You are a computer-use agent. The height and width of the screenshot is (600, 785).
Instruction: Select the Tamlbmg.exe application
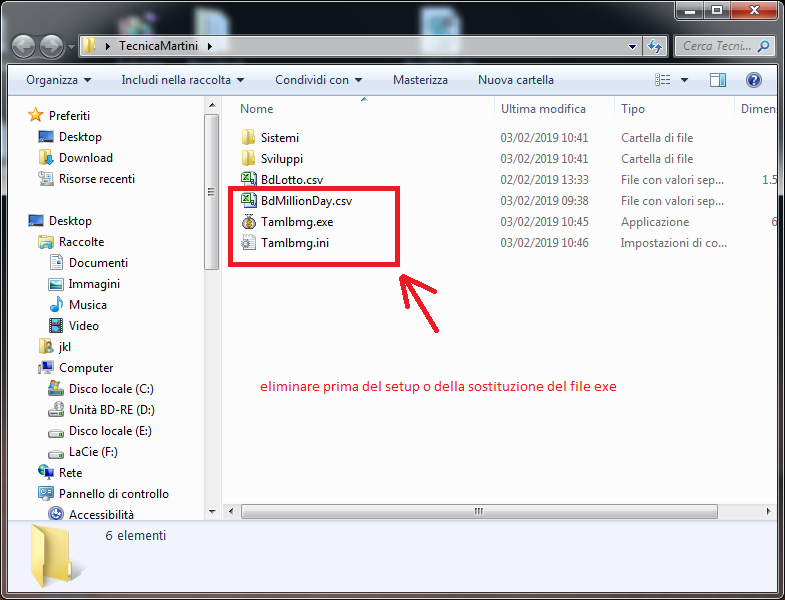287,222
